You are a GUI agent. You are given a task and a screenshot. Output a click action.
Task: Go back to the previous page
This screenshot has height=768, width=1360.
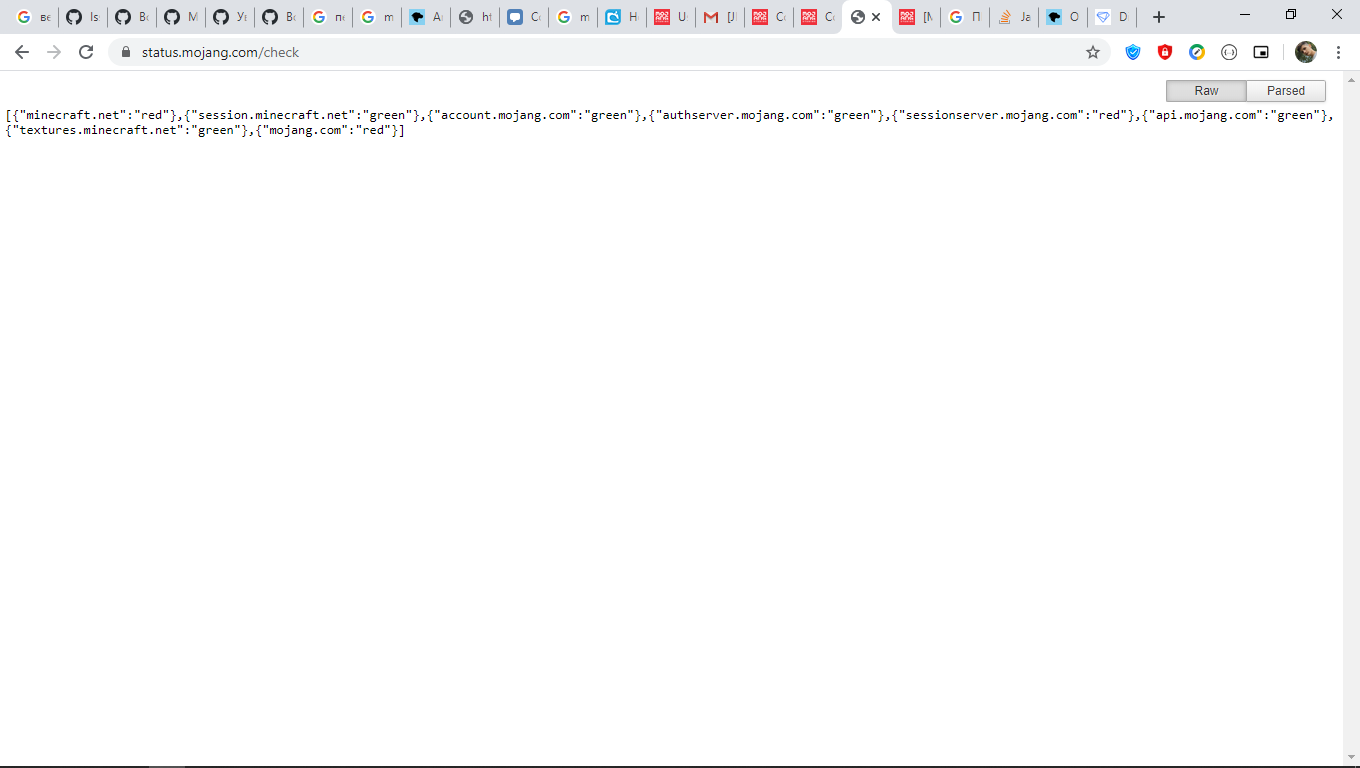click(x=22, y=52)
